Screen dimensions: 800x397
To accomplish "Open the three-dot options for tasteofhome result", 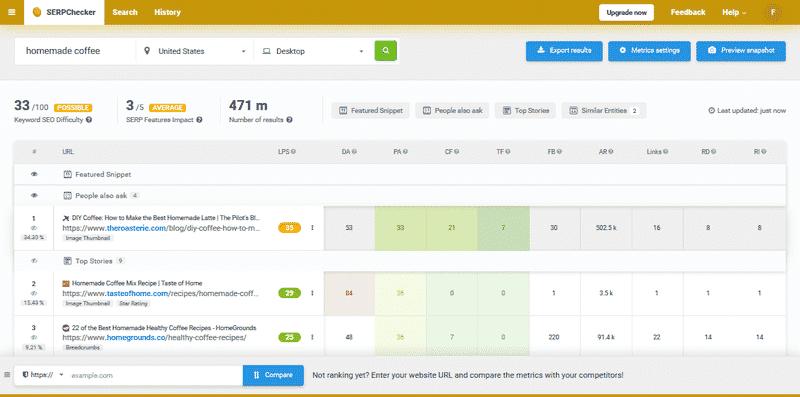I will point(312,293).
